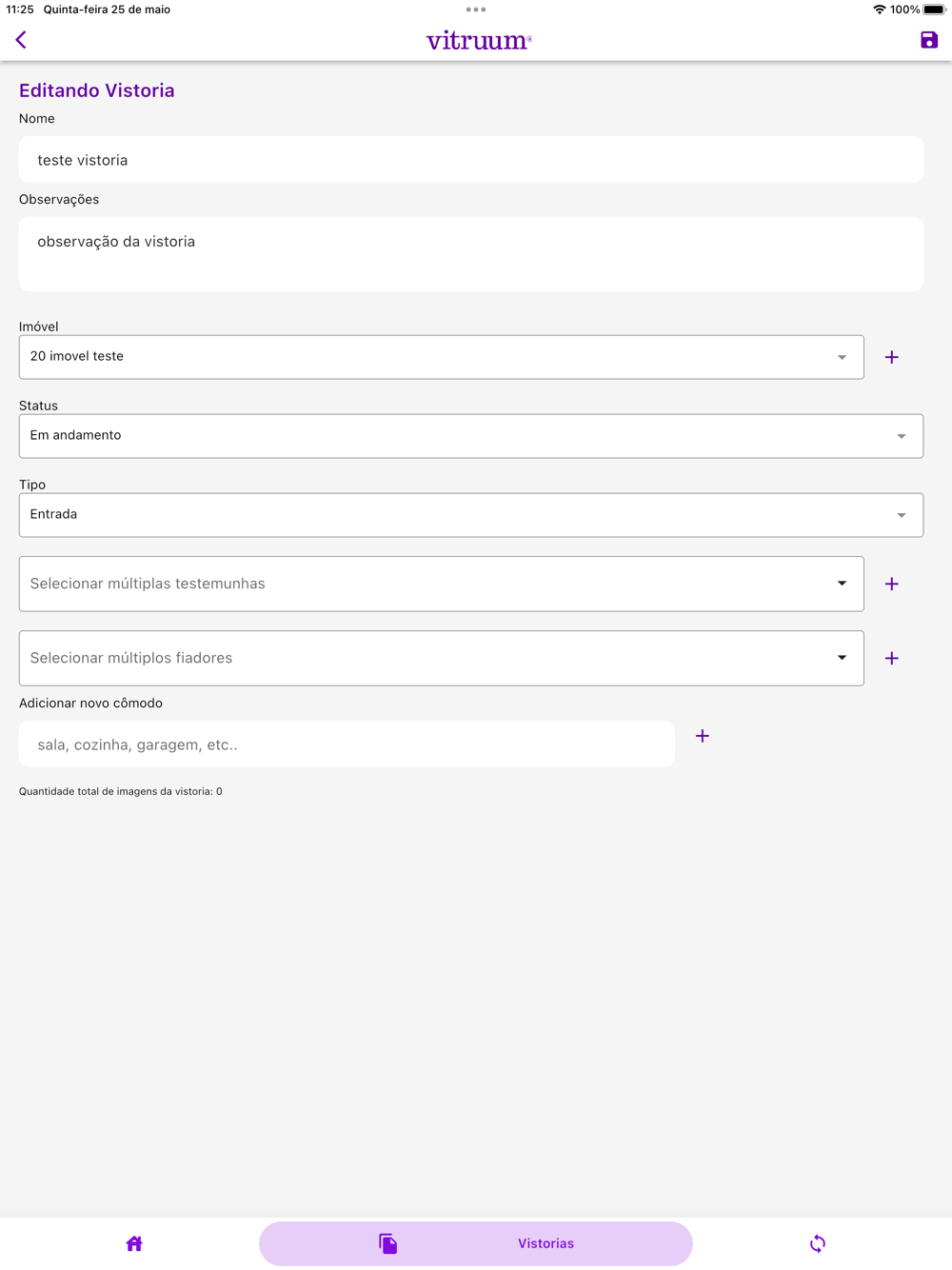
Task: Add a new imóvel with plus icon
Action: click(x=891, y=357)
